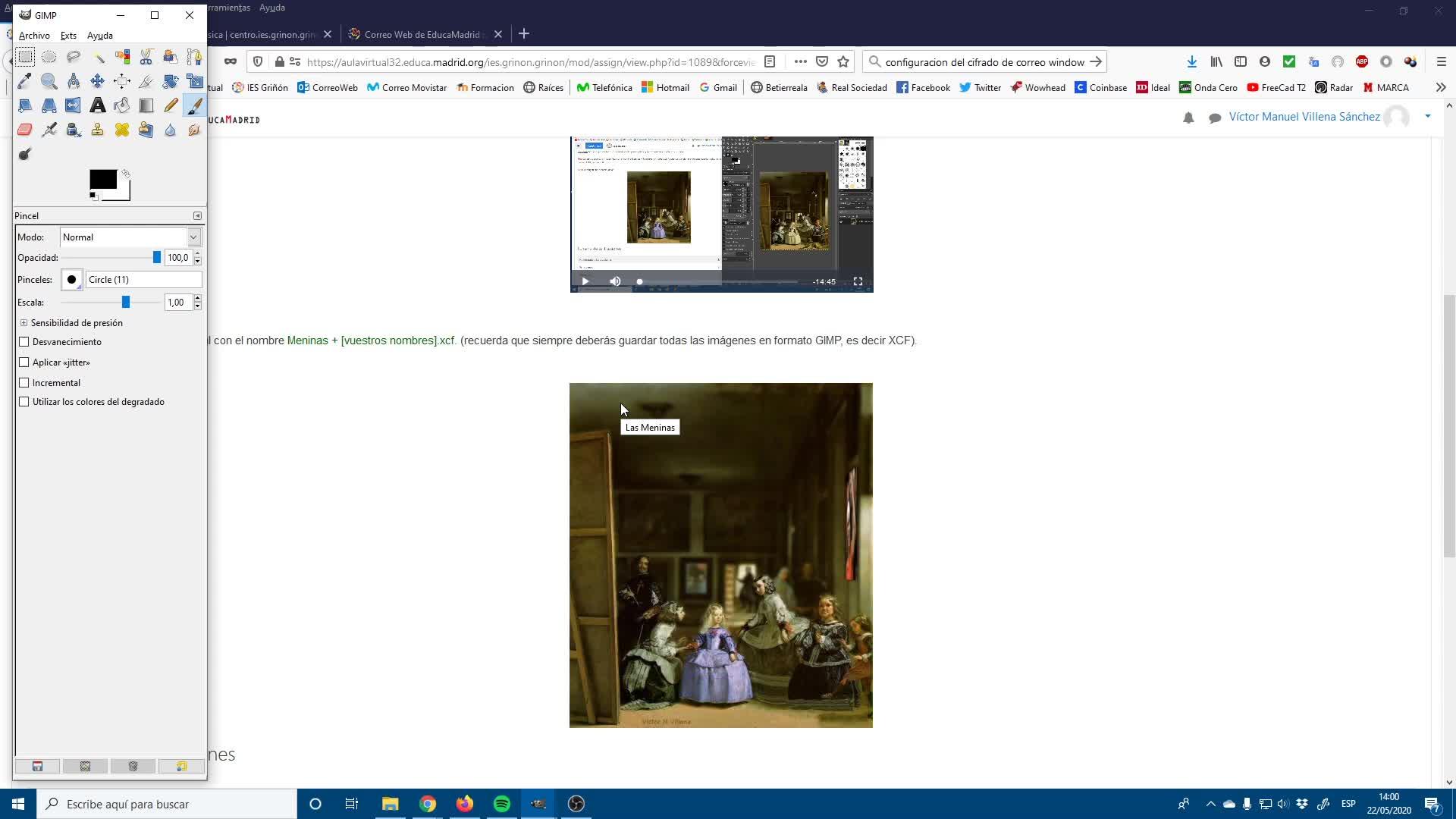
Task: Check the Incremental option
Action: 24,383
